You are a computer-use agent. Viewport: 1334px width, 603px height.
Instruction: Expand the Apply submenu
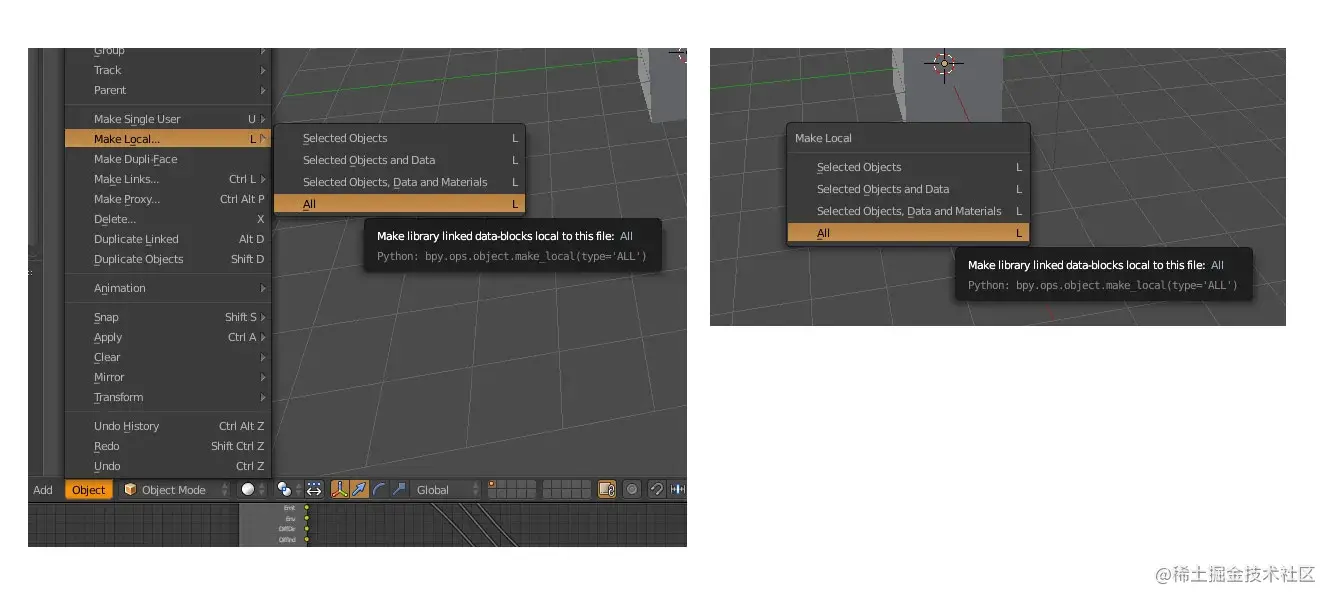[168, 337]
